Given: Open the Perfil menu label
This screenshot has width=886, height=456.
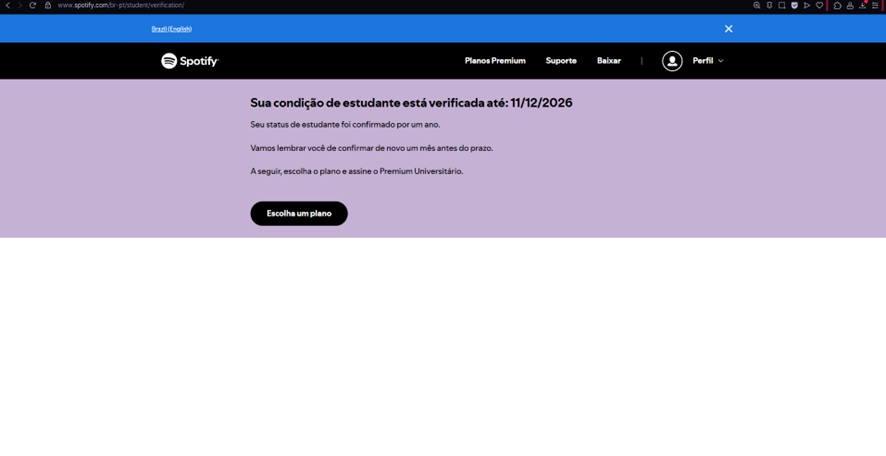Looking at the screenshot, I should 702,60.
